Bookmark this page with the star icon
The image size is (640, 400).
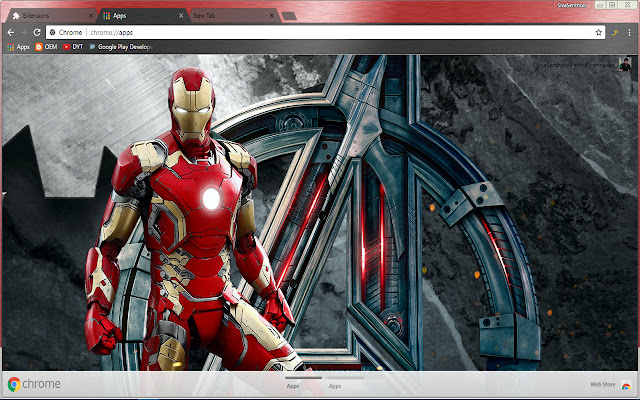tap(598, 33)
